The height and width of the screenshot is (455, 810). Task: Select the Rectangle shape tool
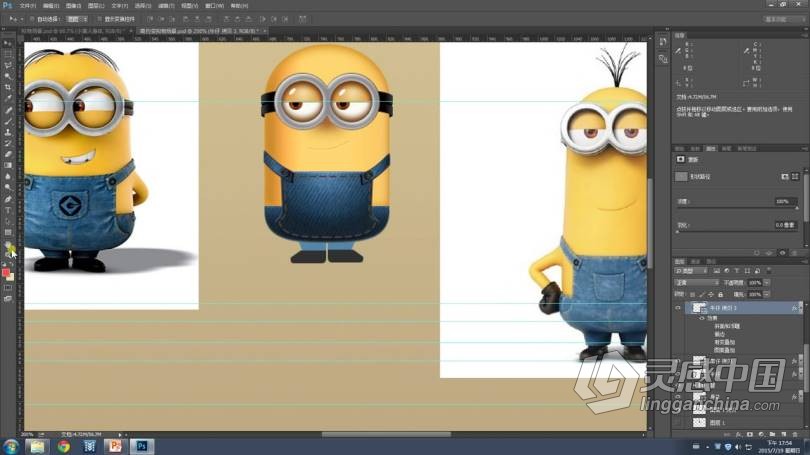coord(8,232)
